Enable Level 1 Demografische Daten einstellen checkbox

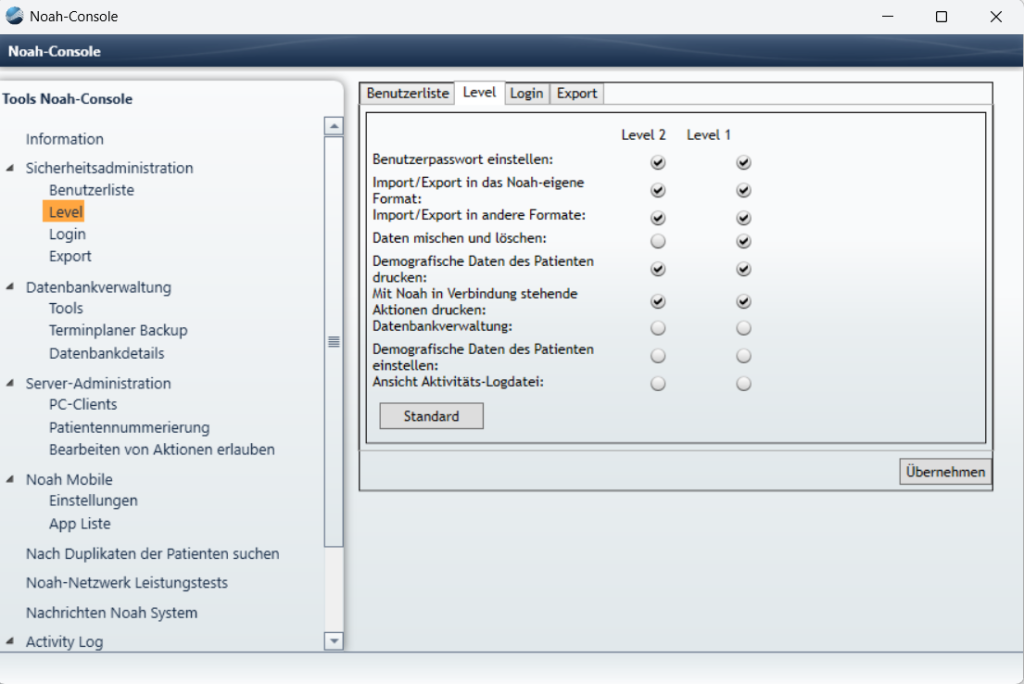[x=743, y=356]
